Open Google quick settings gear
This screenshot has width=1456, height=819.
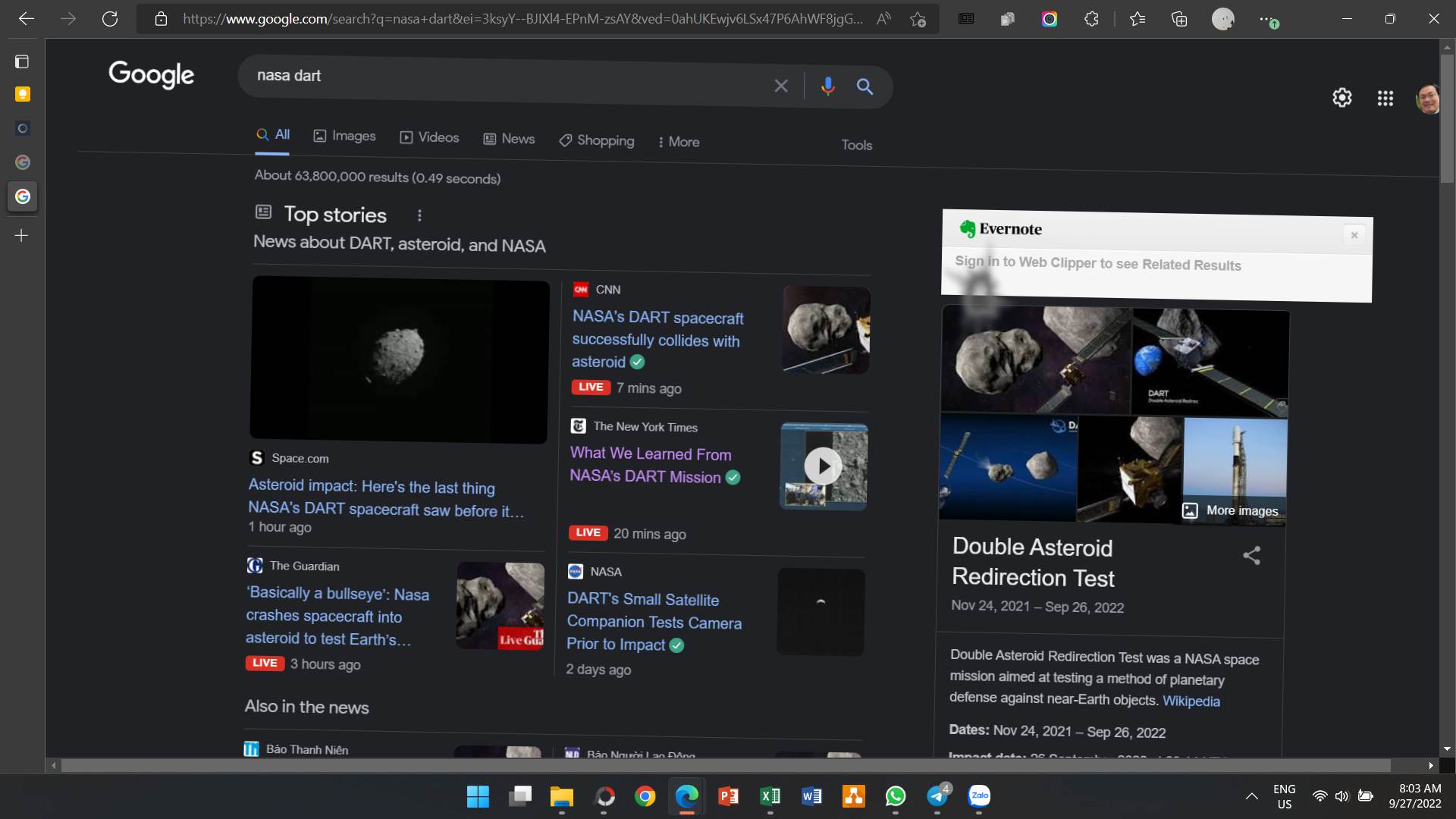tap(1342, 98)
